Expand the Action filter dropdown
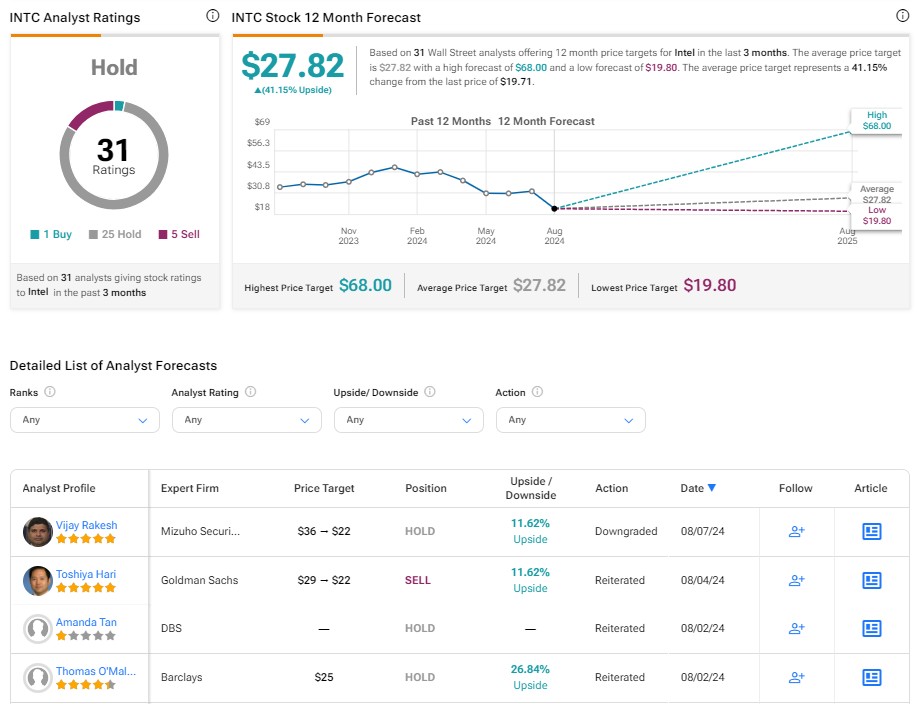This screenshot has height=704, width=917. [x=571, y=420]
